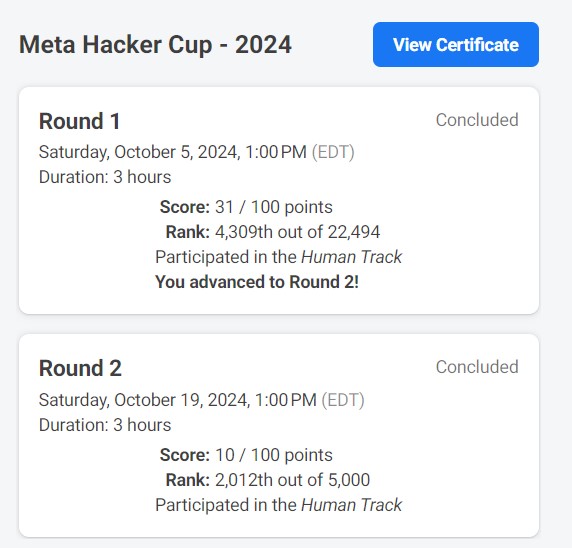Viewport: 572px width, 548px height.
Task: Click Round 1 Concluded status label
Action: tap(477, 120)
